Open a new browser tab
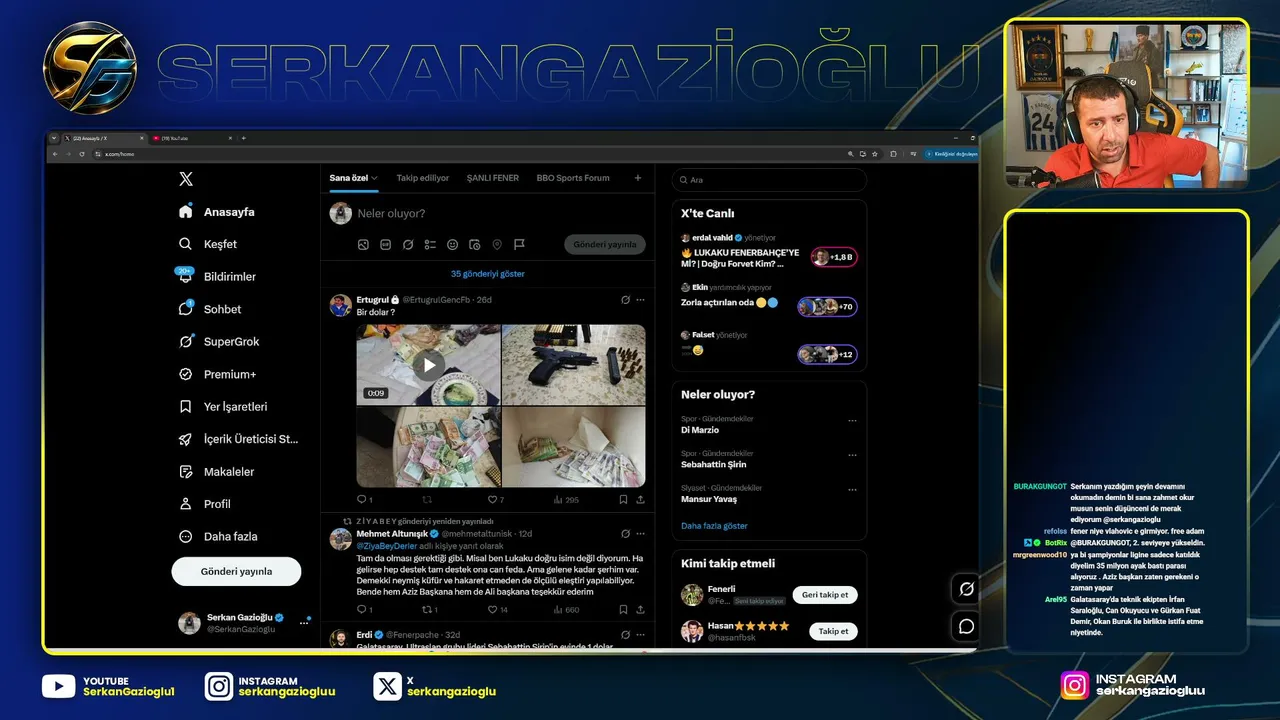The height and width of the screenshot is (720, 1280). [x=243, y=138]
